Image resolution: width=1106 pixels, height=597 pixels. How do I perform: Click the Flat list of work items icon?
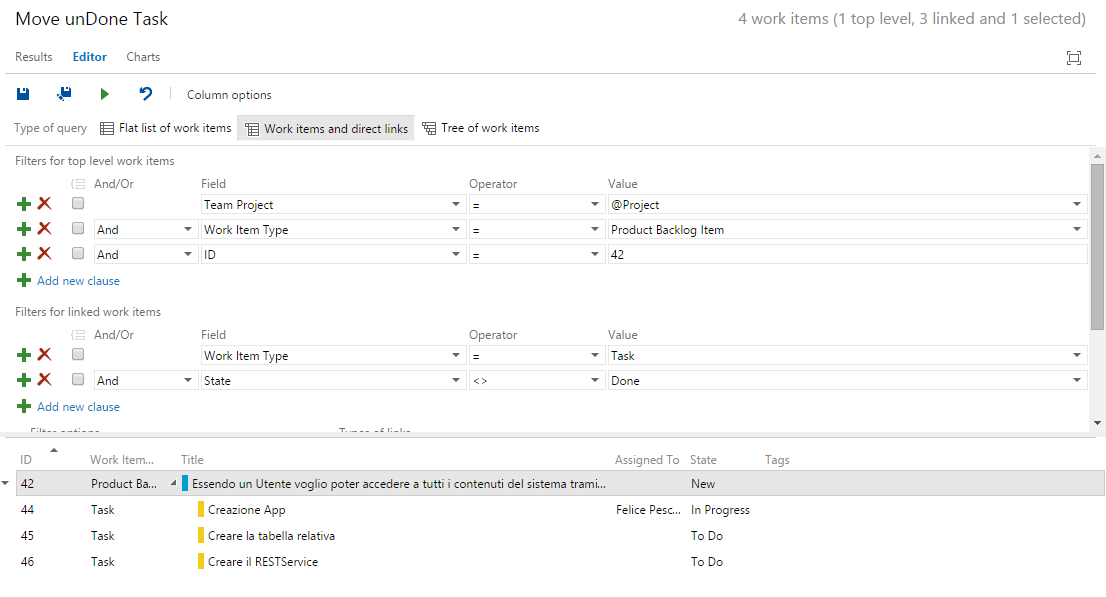pyautogui.click(x=107, y=128)
